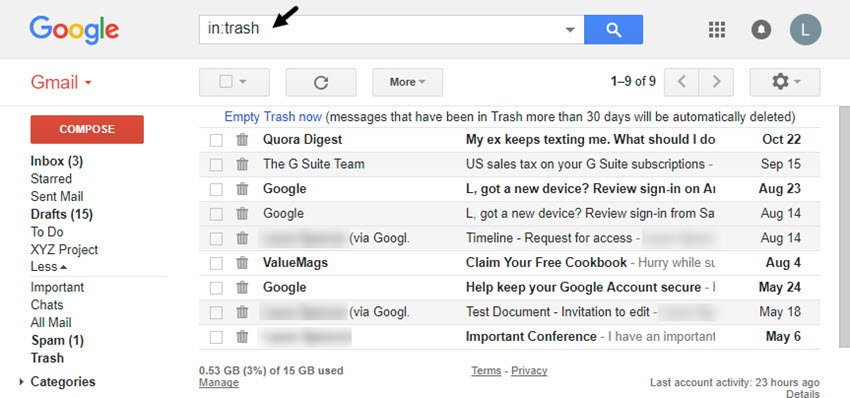Image resolution: width=850 pixels, height=398 pixels.
Task: Tick checkbox for Google Aug 23 message
Action: click(216, 190)
